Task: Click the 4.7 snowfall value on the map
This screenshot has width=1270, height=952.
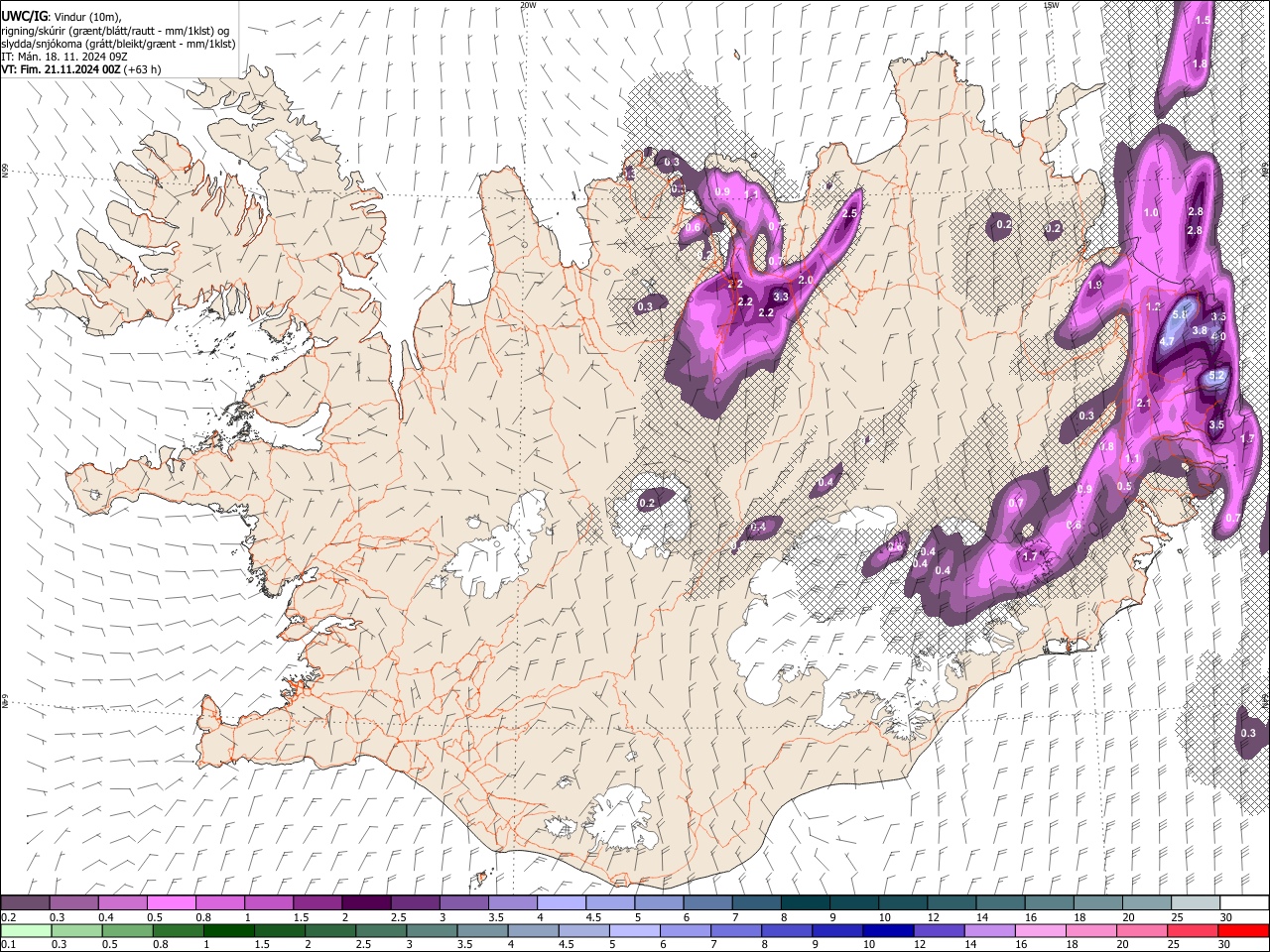Action: pos(1167,341)
